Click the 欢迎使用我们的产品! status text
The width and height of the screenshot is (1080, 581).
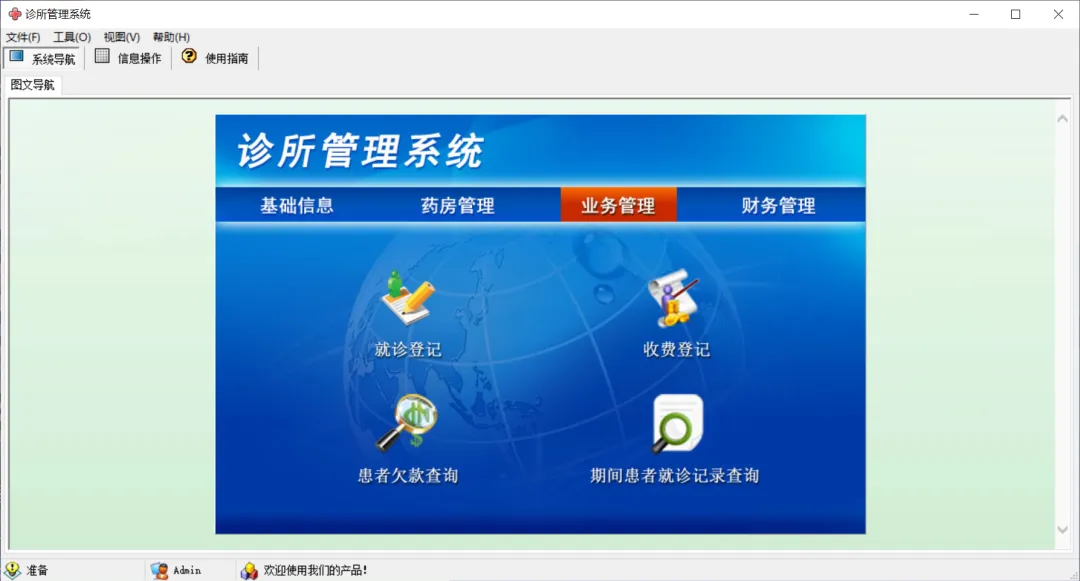click(x=315, y=570)
